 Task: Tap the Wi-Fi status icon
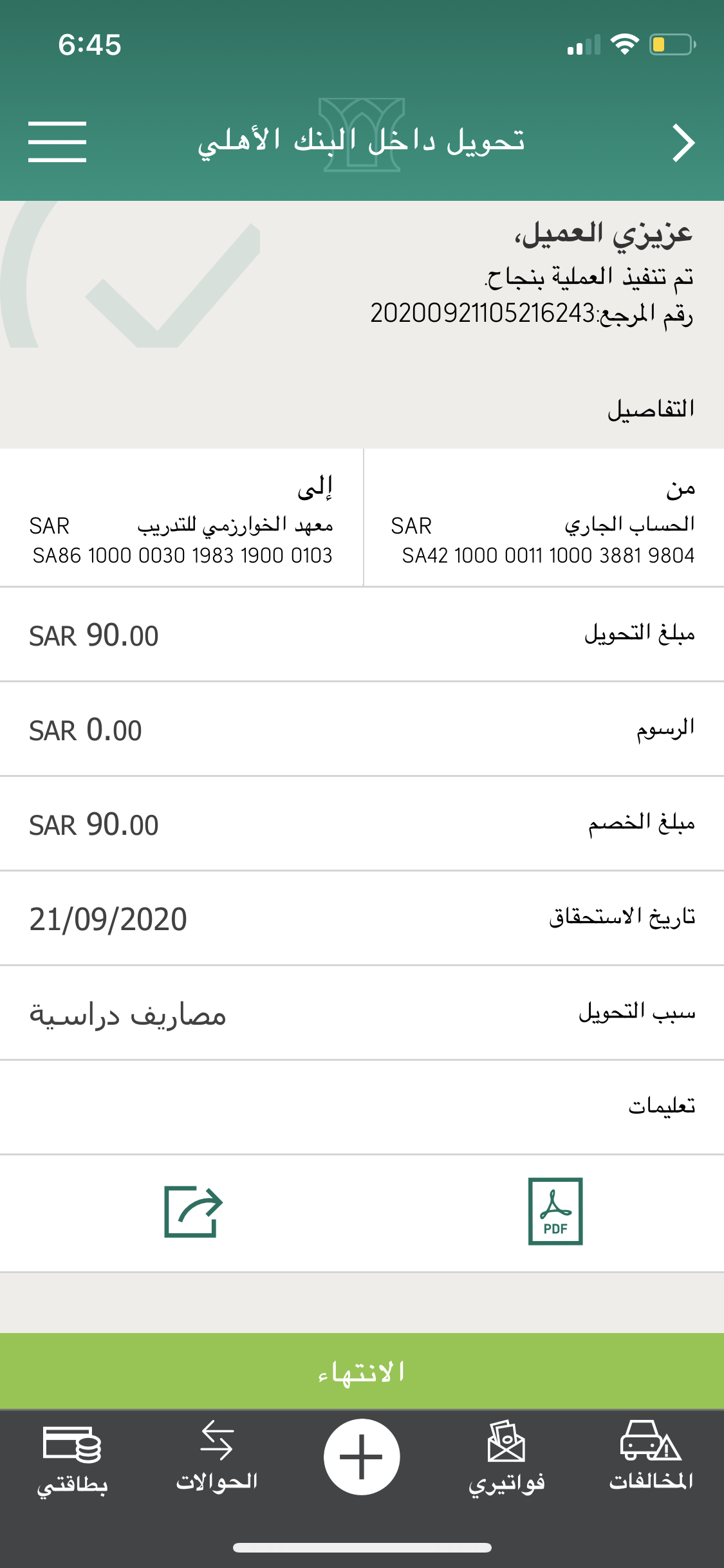pos(624,44)
